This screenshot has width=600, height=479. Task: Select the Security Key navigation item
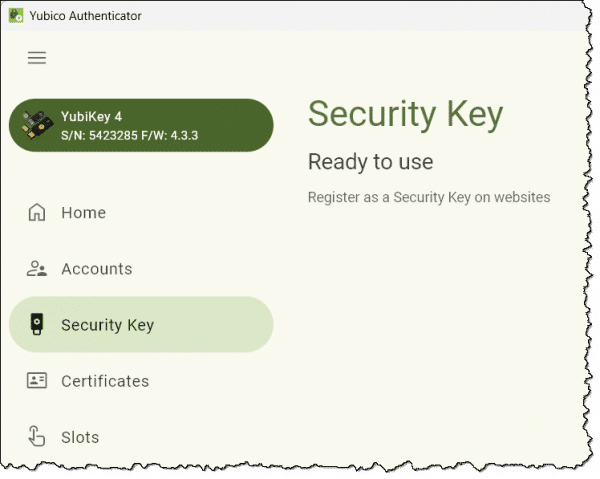pyautogui.click(x=141, y=324)
